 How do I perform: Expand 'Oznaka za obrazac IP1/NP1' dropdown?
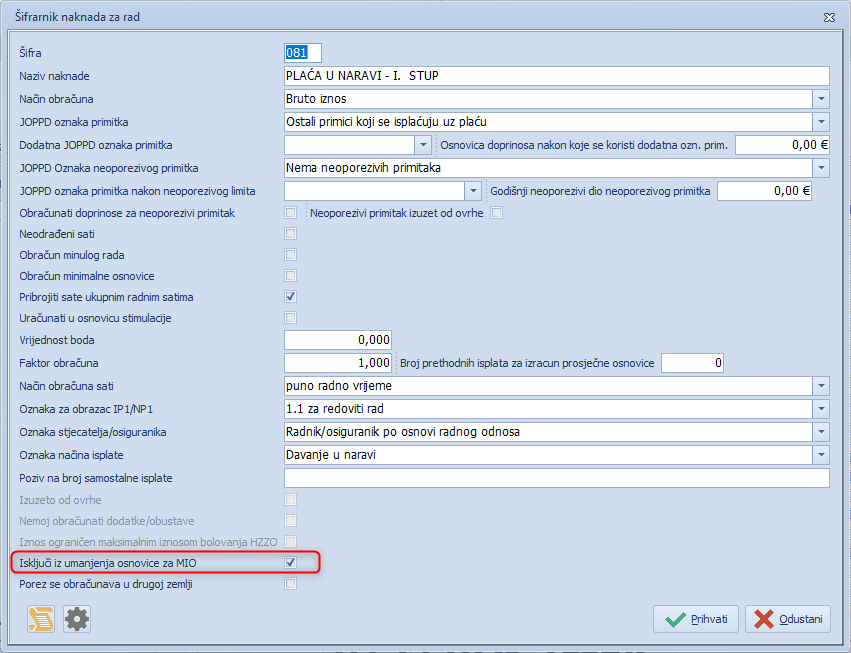pos(820,408)
